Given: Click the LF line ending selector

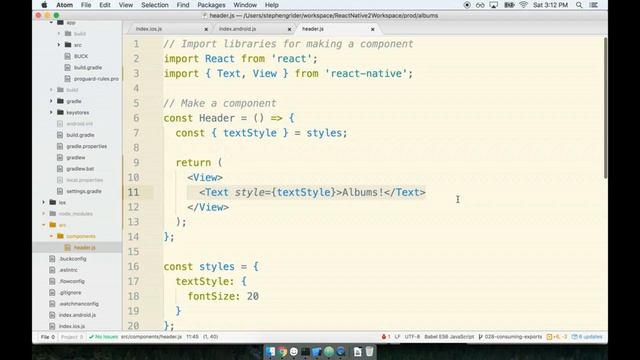Looking at the screenshot, I should point(397,337).
